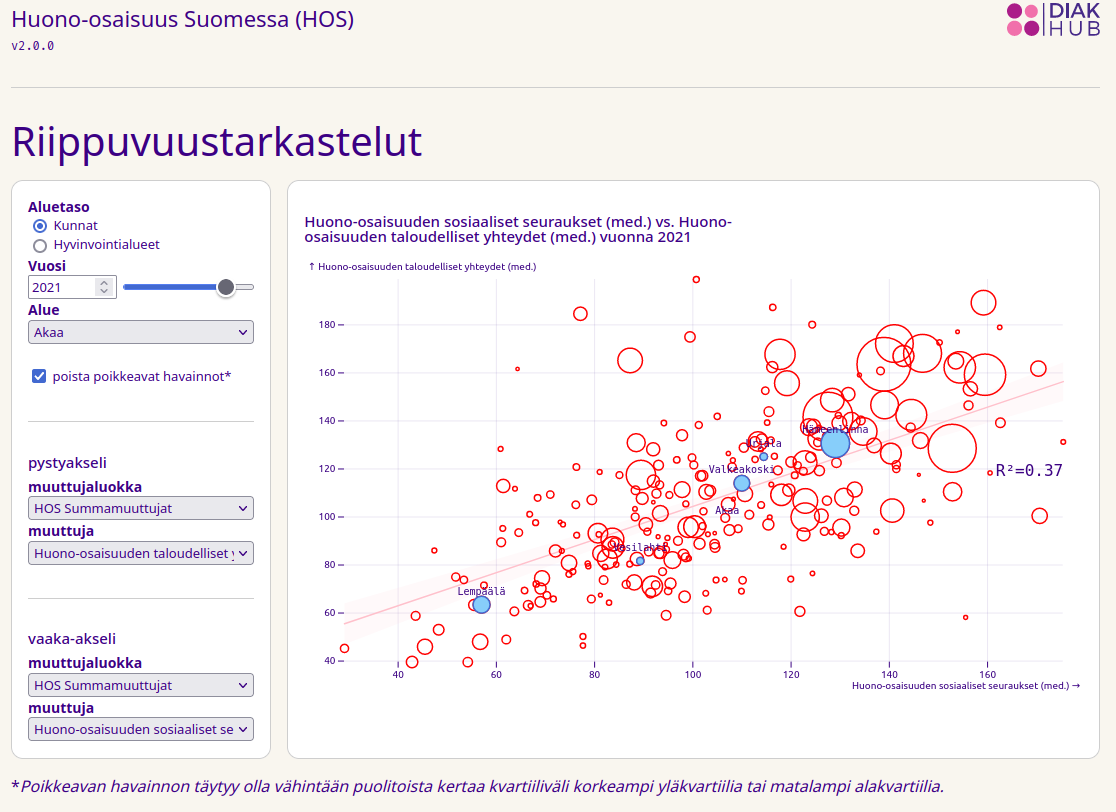
Task: Click the blue Valkeakoski bubble
Action: (x=741, y=483)
